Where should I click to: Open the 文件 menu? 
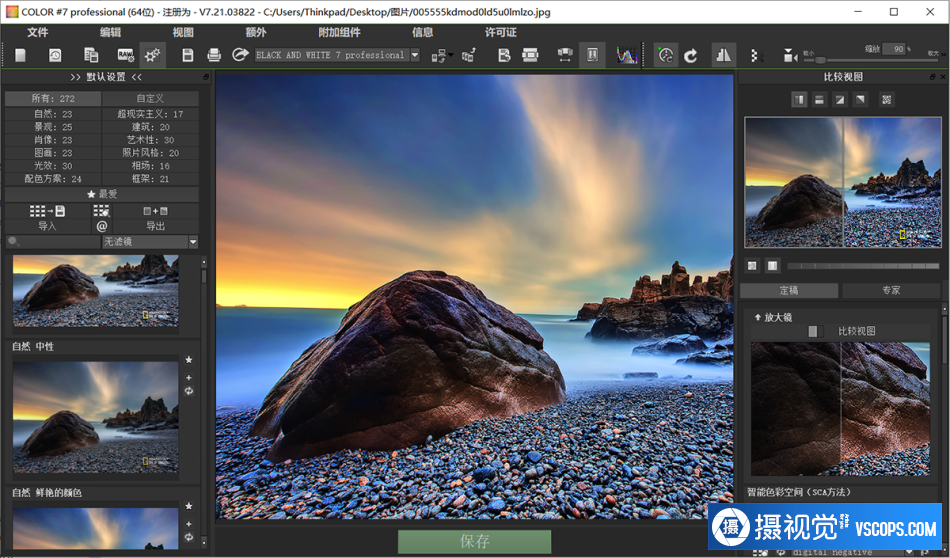pos(38,32)
